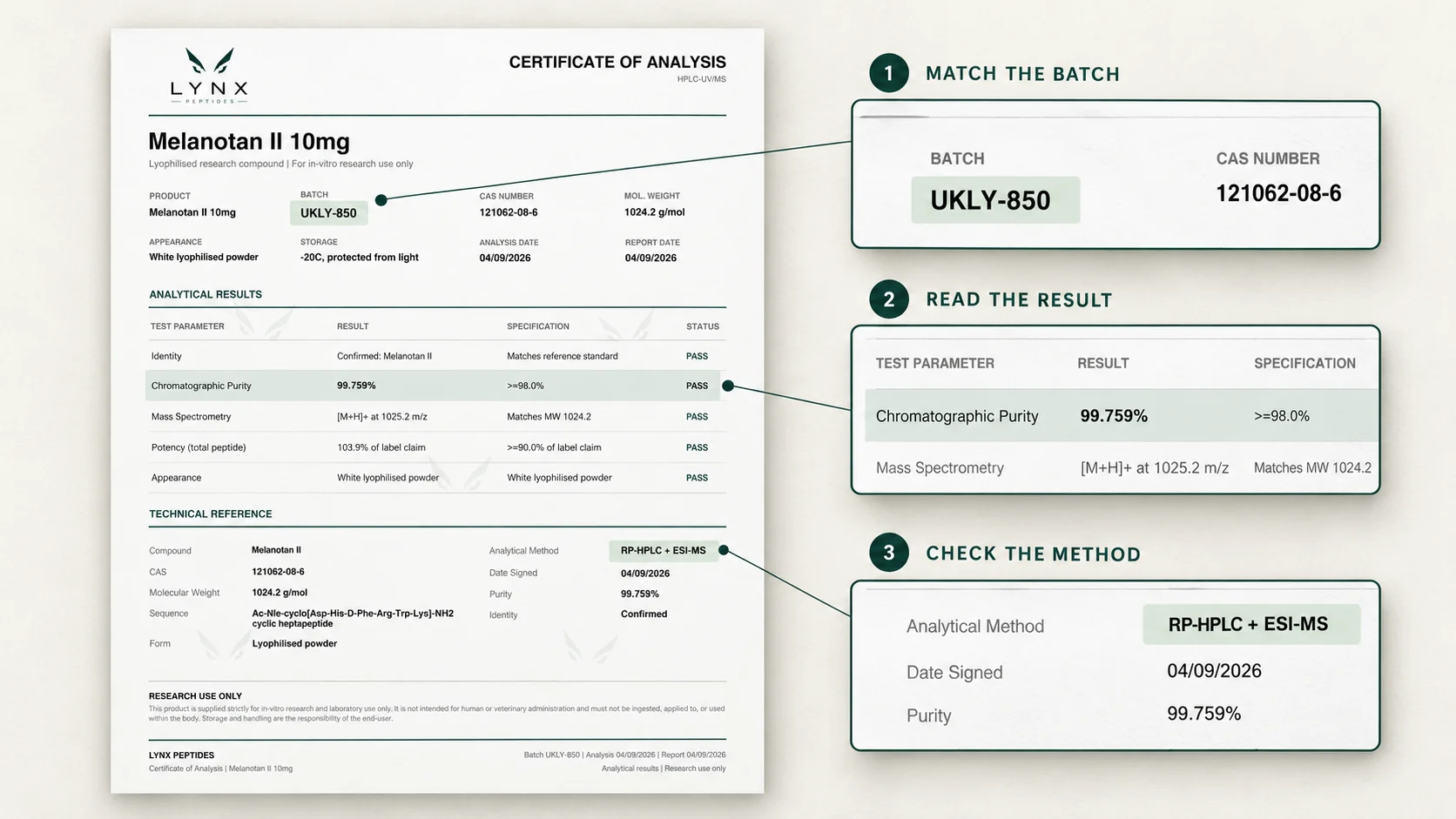Click the "LYNX PEPTIDES" footer text

pyautogui.click(x=181, y=755)
